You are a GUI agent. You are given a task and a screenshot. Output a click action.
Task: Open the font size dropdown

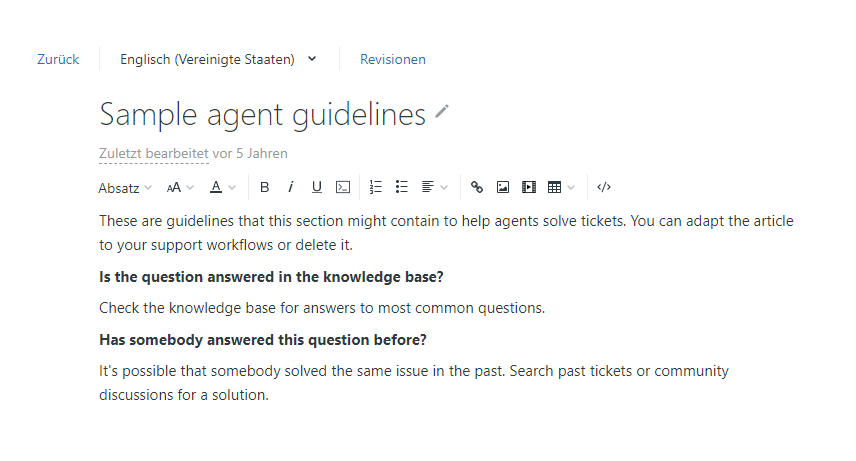coord(180,187)
